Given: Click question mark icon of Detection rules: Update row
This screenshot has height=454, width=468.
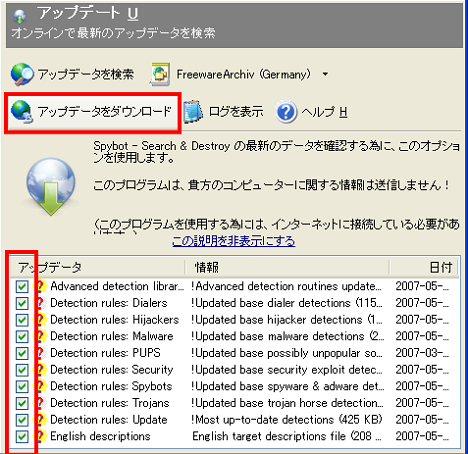Looking at the screenshot, I should click(x=40, y=420).
